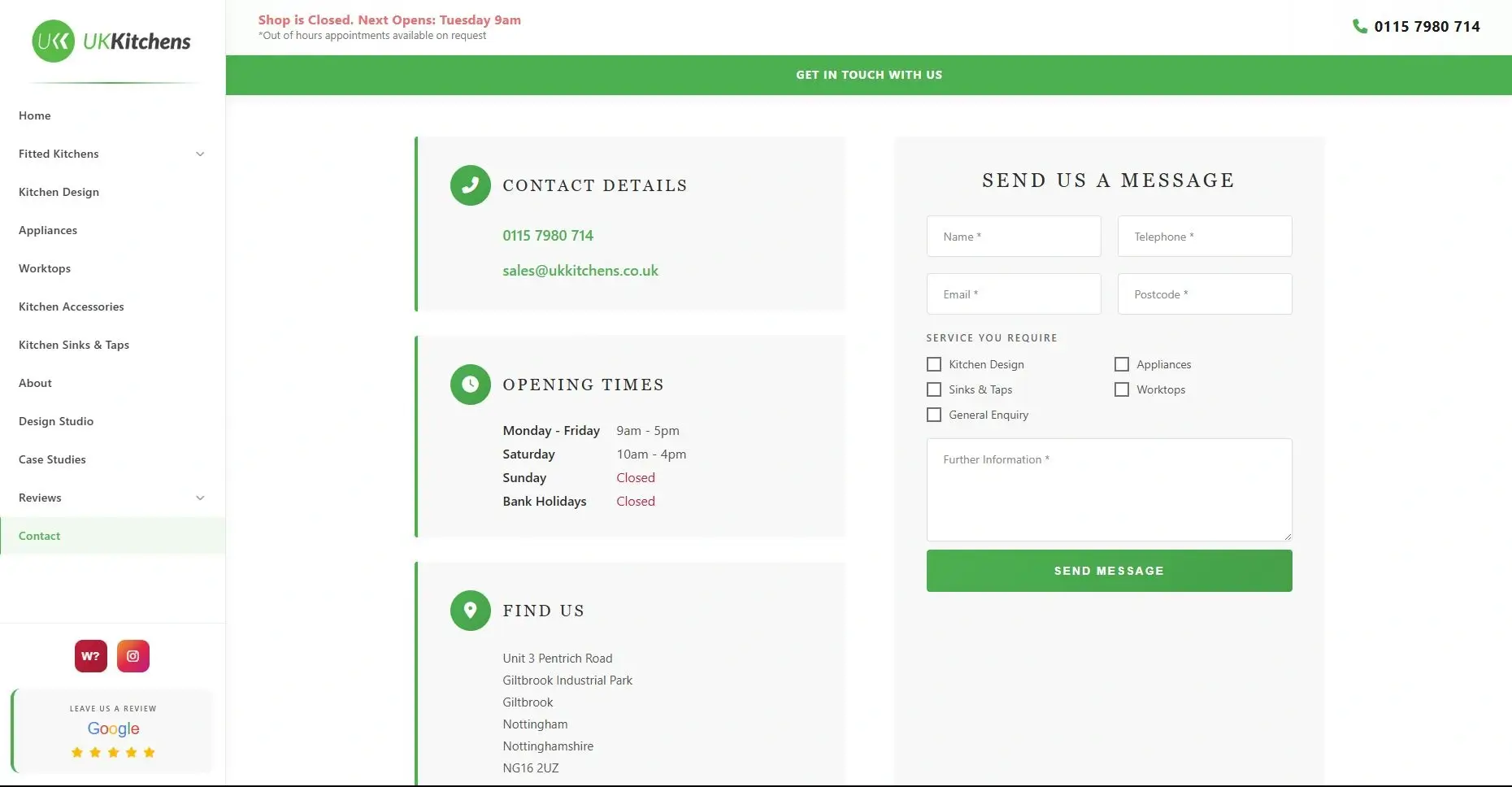Open Kitchen Sinks & Taps menu item
Screen dimensions: 1512x787
(x=112, y=345)
